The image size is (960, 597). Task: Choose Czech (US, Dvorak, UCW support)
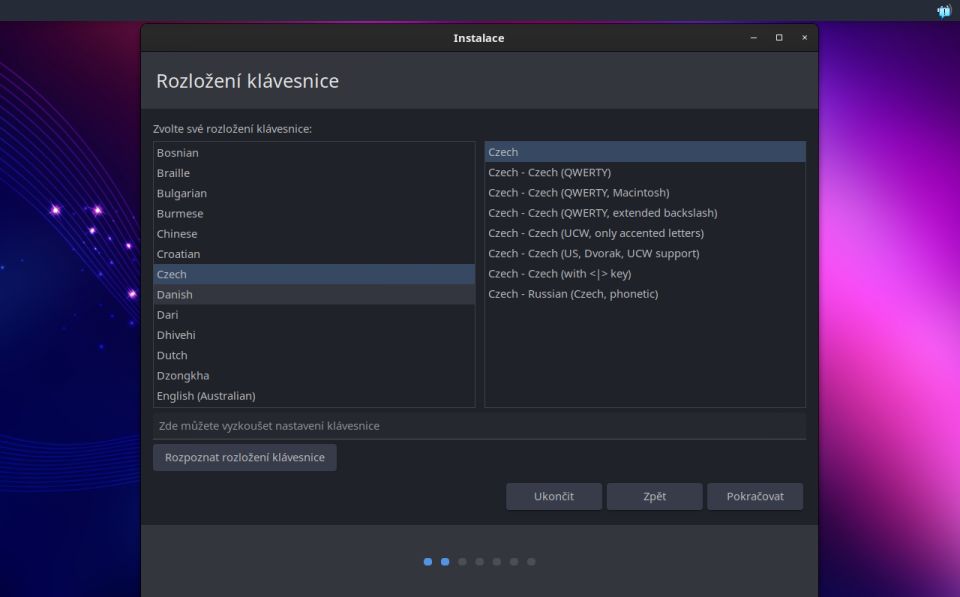point(645,253)
